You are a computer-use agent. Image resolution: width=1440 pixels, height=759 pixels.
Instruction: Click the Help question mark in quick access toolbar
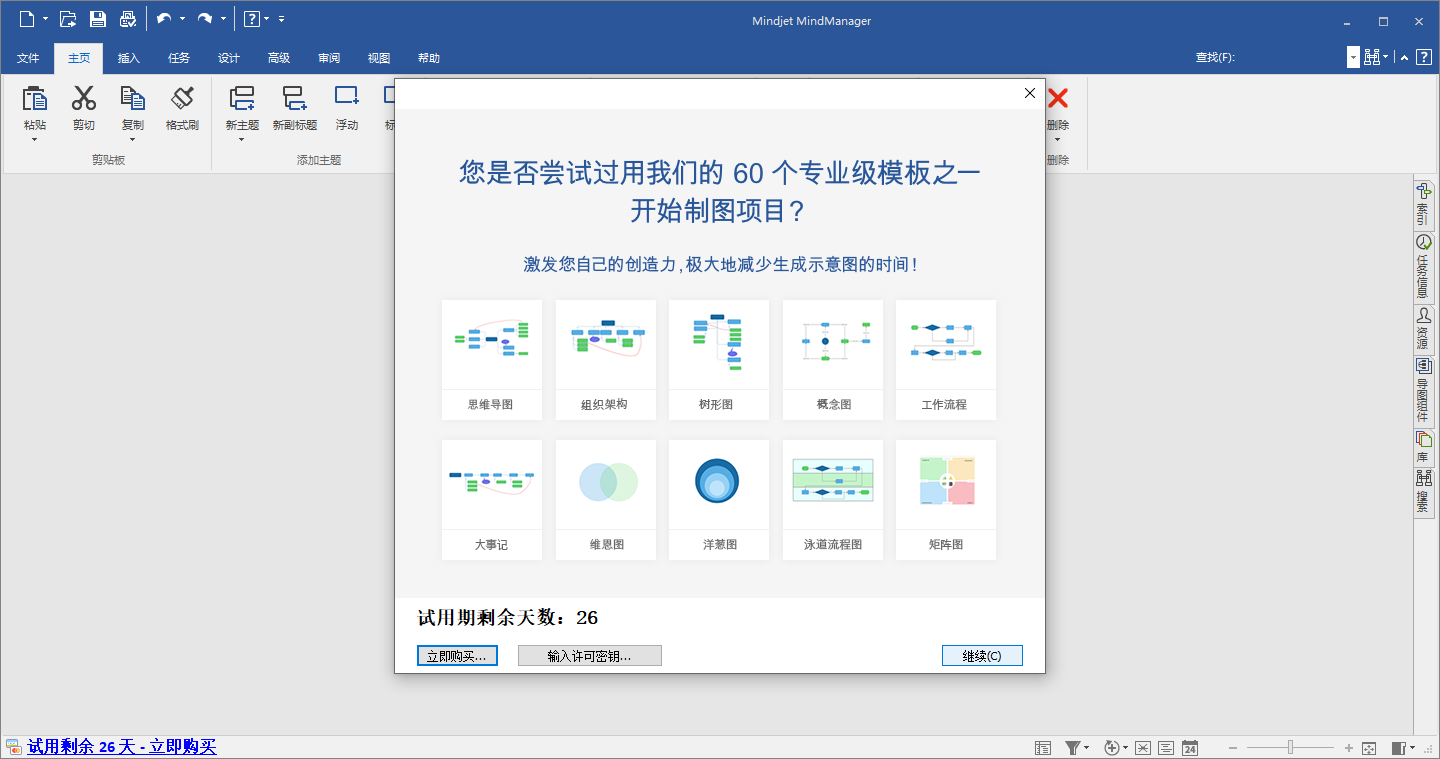[252, 19]
